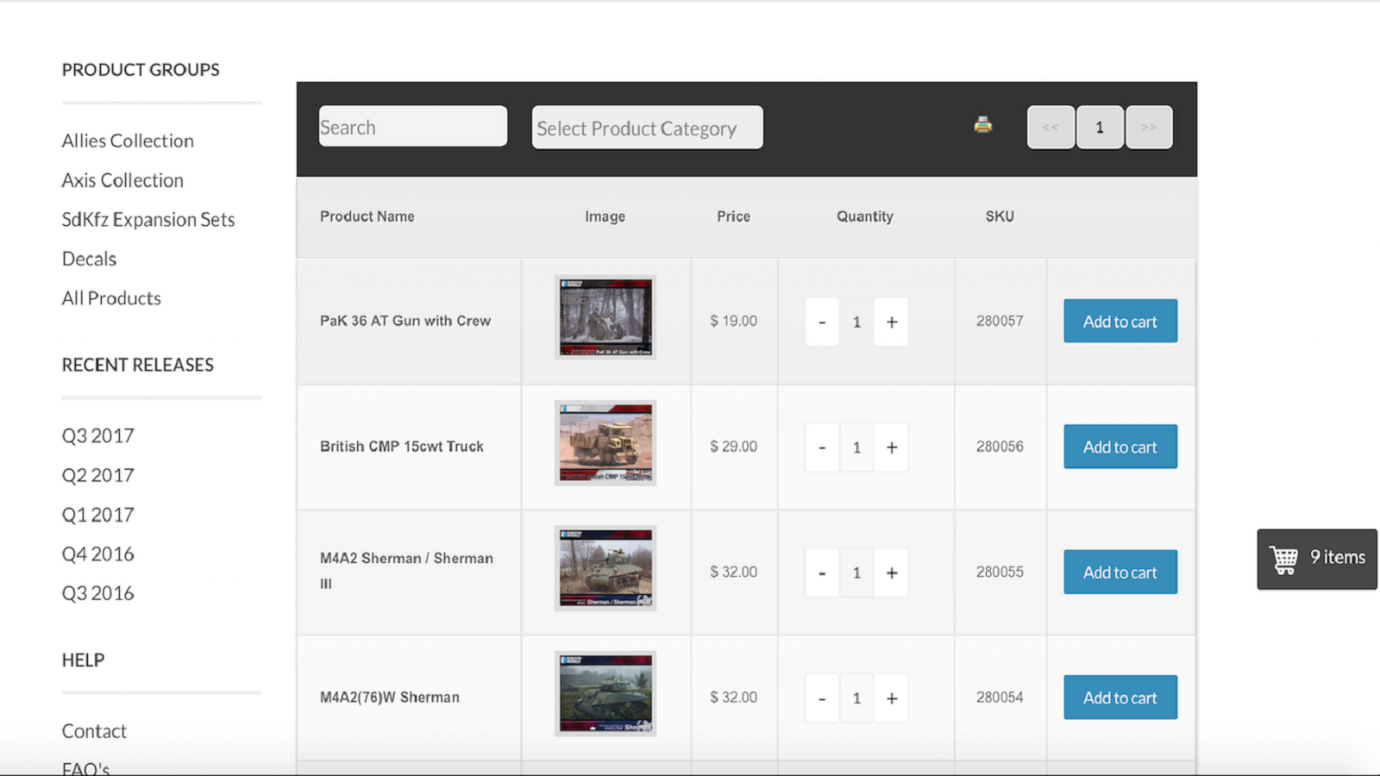Increase quantity for PaK 36 AT Gun
This screenshot has width=1380, height=776.
(x=891, y=322)
